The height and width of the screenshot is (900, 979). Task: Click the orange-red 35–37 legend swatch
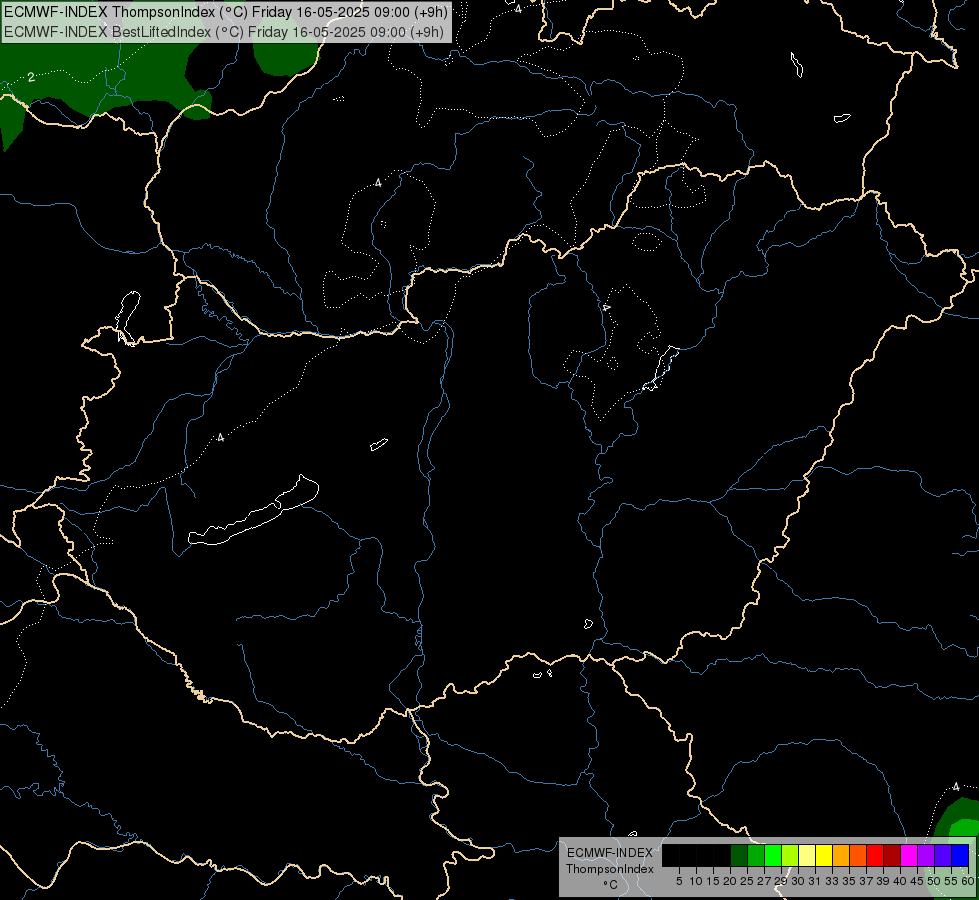(x=858, y=855)
